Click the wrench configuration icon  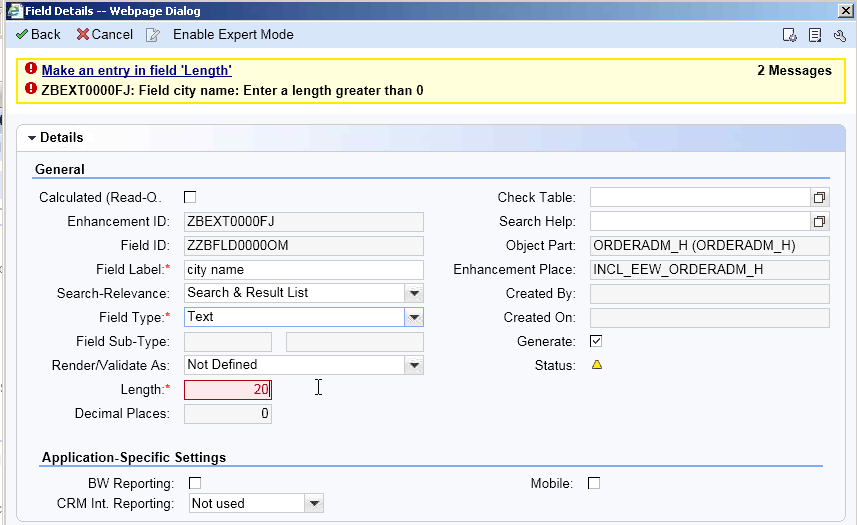click(x=840, y=36)
